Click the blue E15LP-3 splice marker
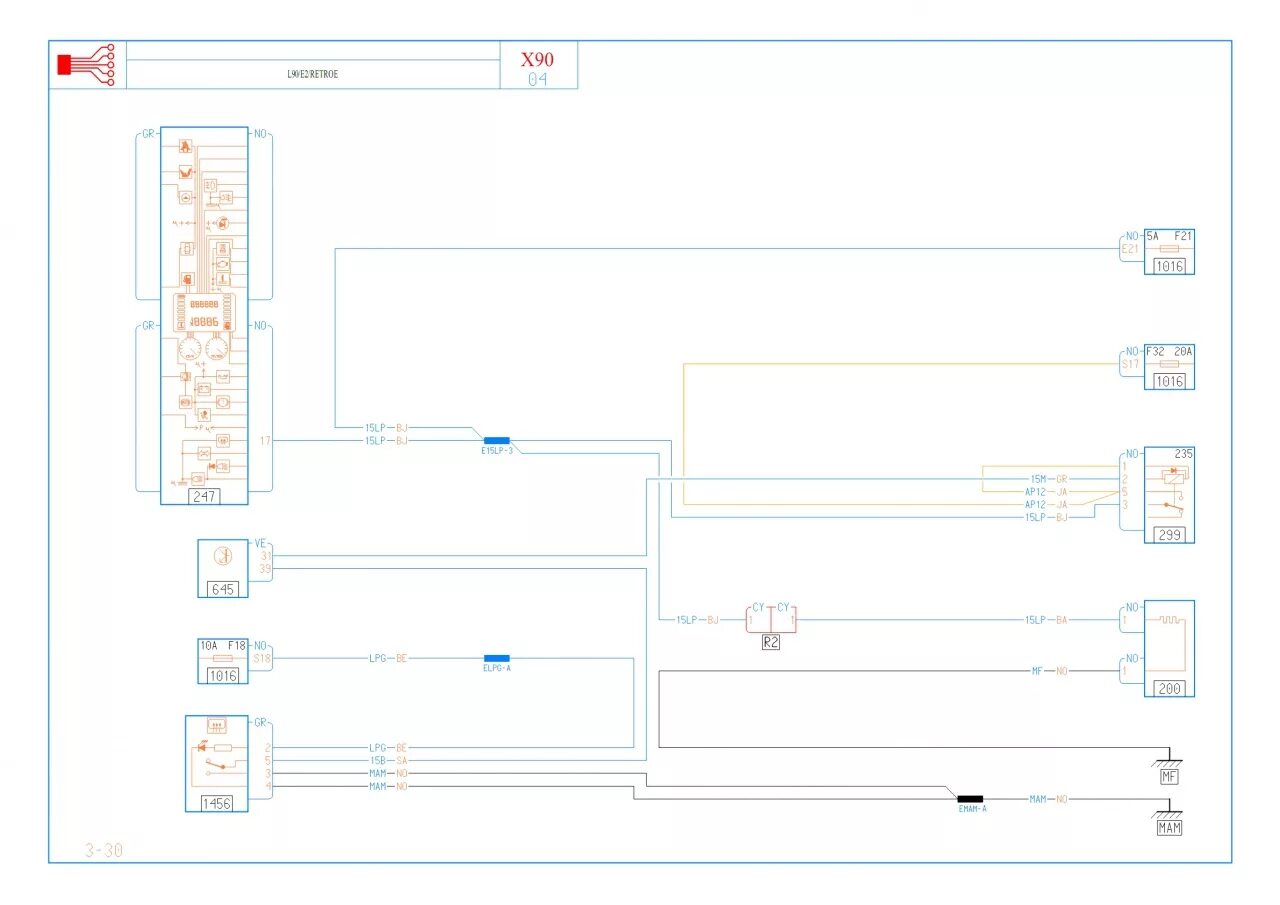The image size is (1280, 905). (497, 440)
